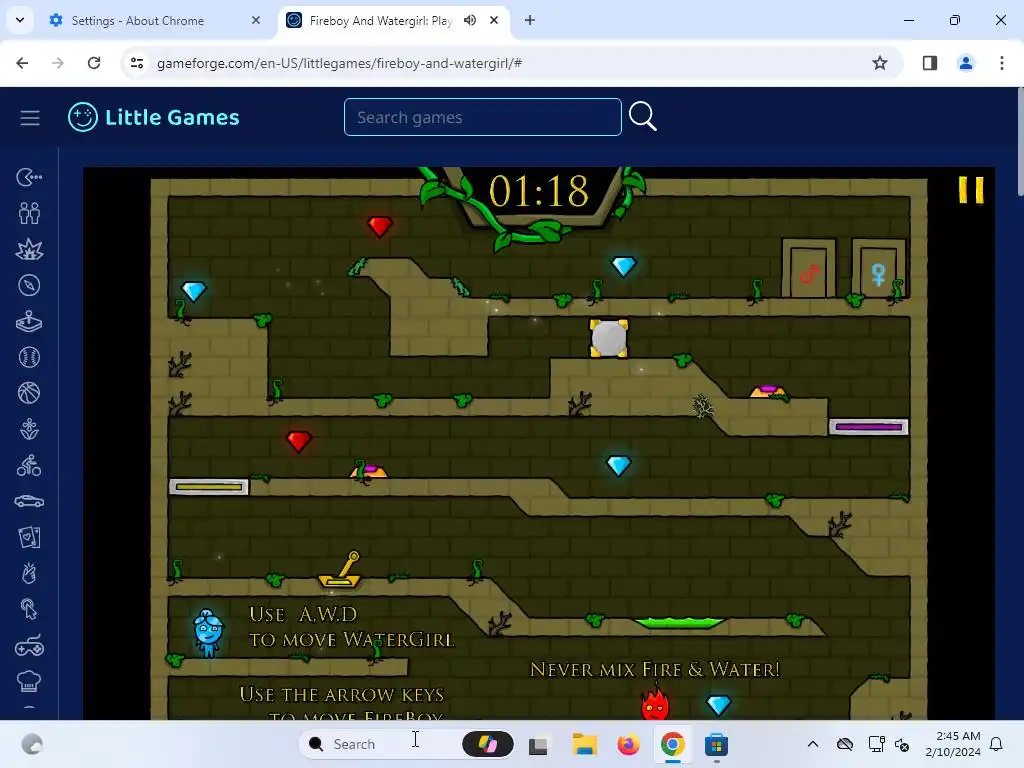Click the Watergirl character in game
1024x768 pixels.
(x=208, y=633)
